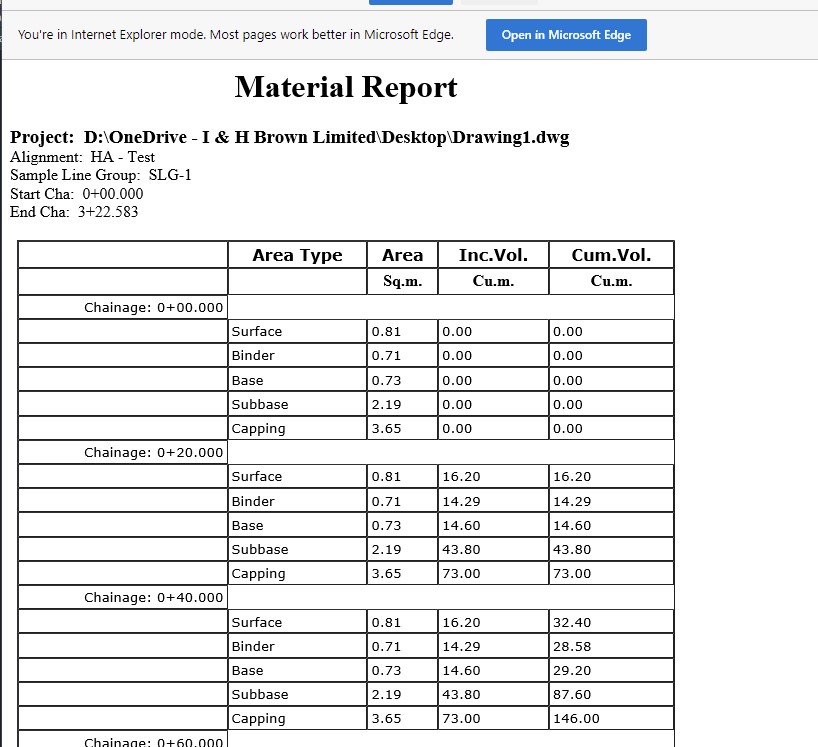Click Area 0.71 for Binder at 0+20.000
This screenshot has width=818, height=747.
386,501
